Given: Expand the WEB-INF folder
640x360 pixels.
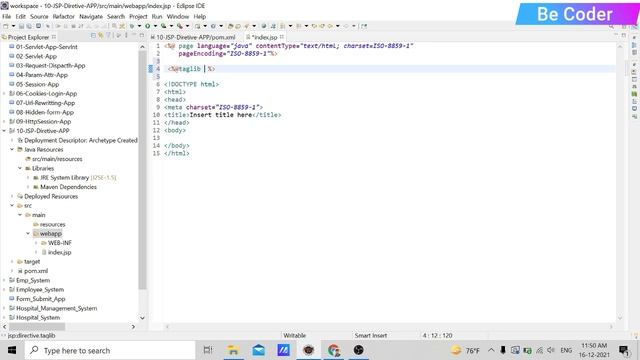Looking at the screenshot, I should point(36,243).
